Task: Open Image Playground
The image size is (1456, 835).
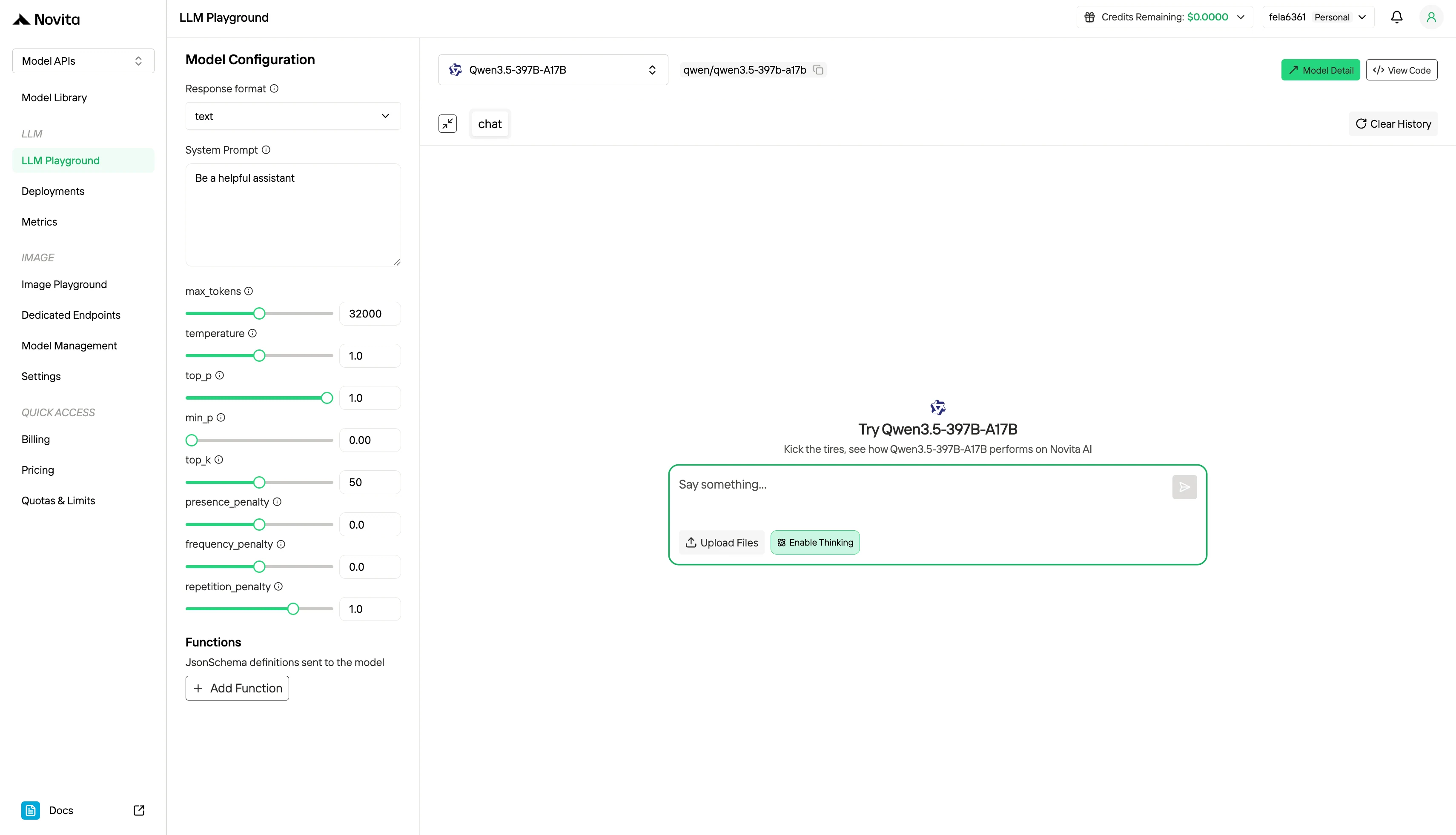Action: pyautogui.click(x=64, y=284)
